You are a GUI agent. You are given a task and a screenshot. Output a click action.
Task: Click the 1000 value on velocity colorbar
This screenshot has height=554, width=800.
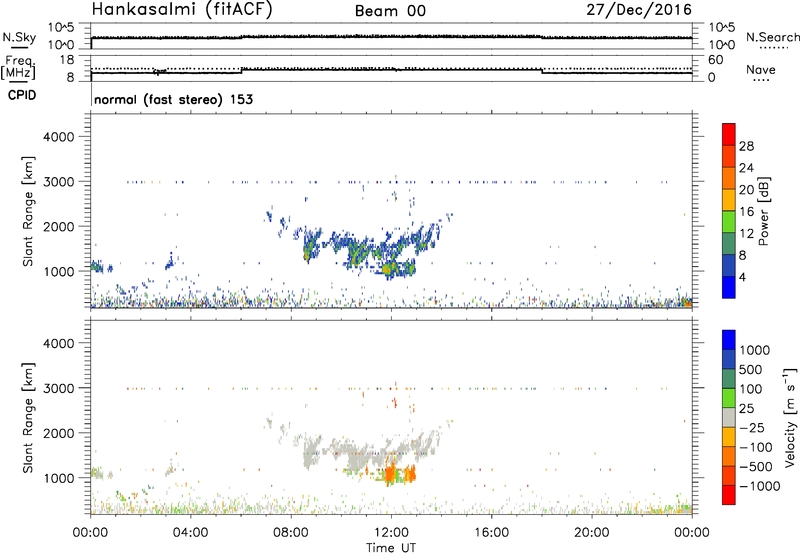755,350
